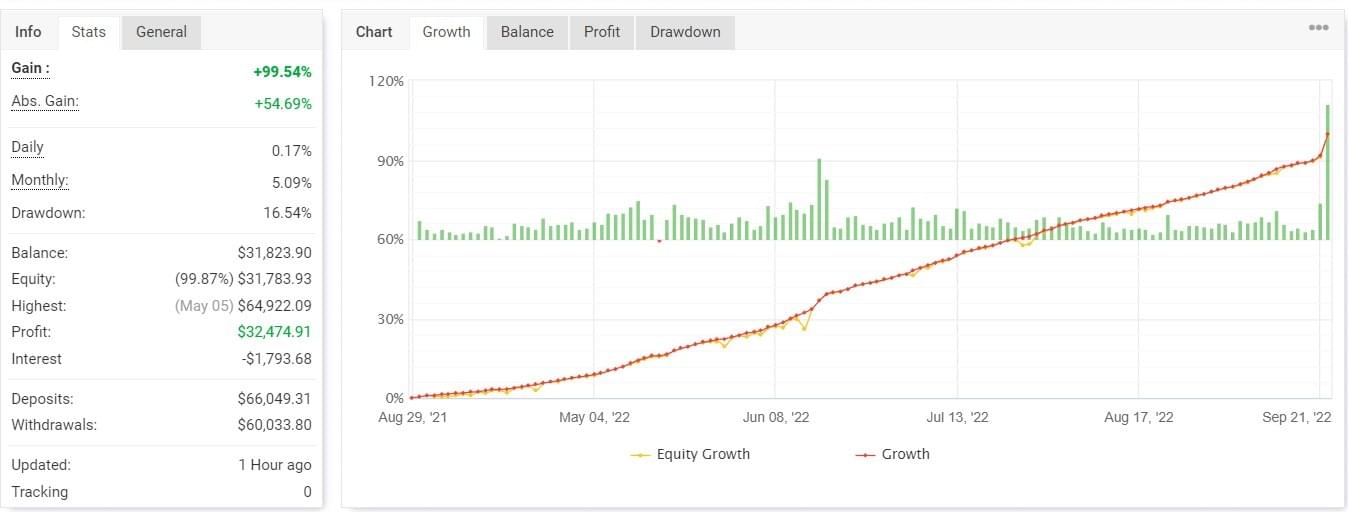The image size is (1348, 512).
Task: Click the Balance label in stats
Action: [39, 254]
